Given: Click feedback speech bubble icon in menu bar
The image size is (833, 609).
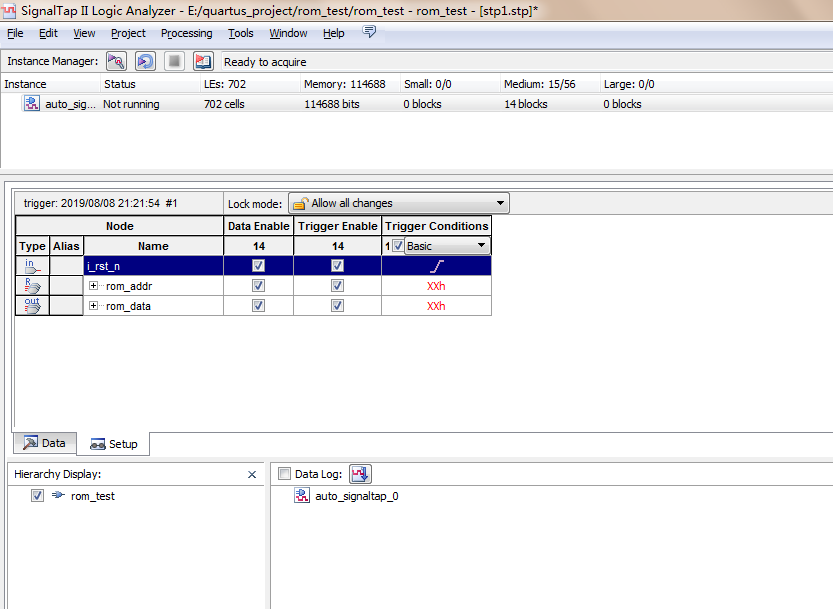Looking at the screenshot, I should [x=369, y=32].
